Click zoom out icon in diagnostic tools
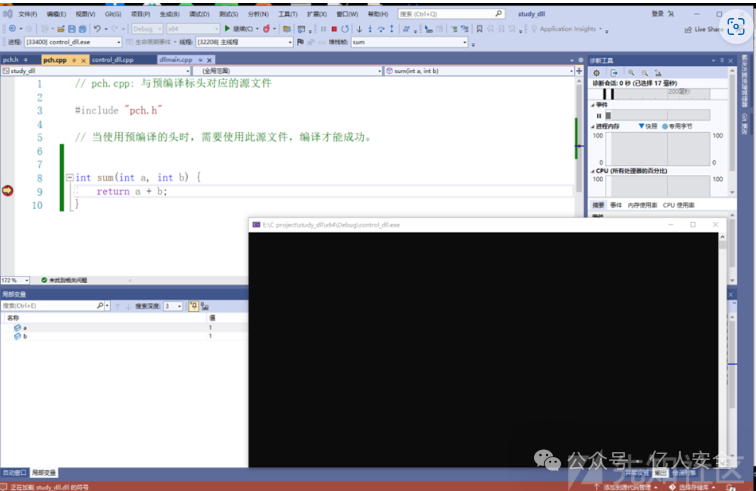 (x=645, y=73)
